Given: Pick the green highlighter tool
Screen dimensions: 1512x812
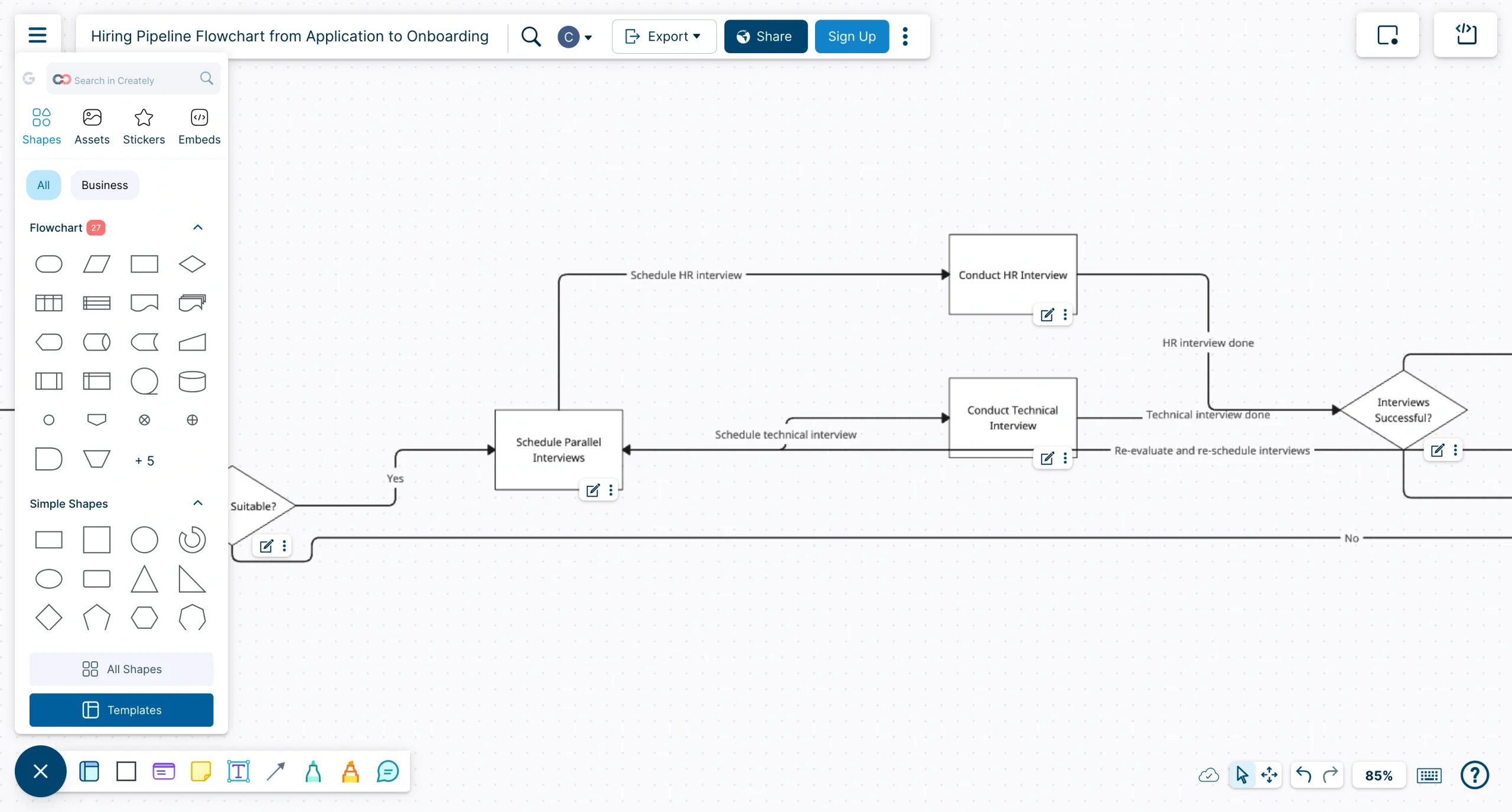Looking at the screenshot, I should coord(312,772).
